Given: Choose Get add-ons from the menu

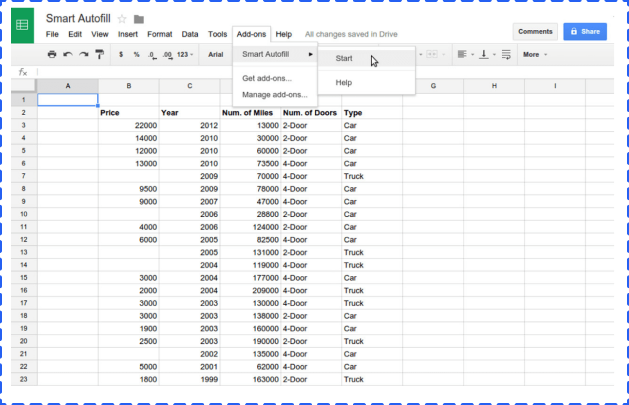Looking at the screenshot, I should click(x=267, y=78).
